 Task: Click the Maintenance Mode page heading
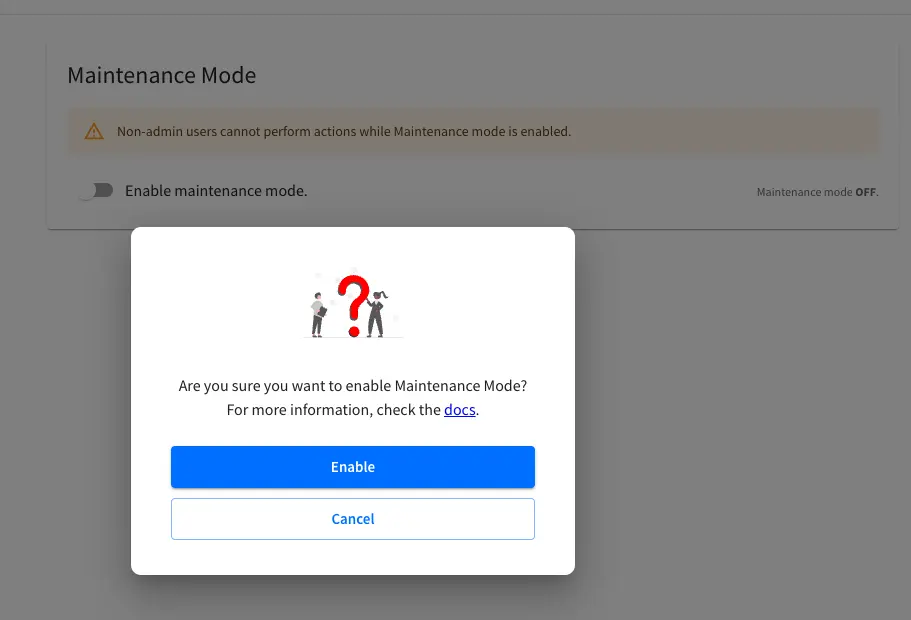point(161,75)
